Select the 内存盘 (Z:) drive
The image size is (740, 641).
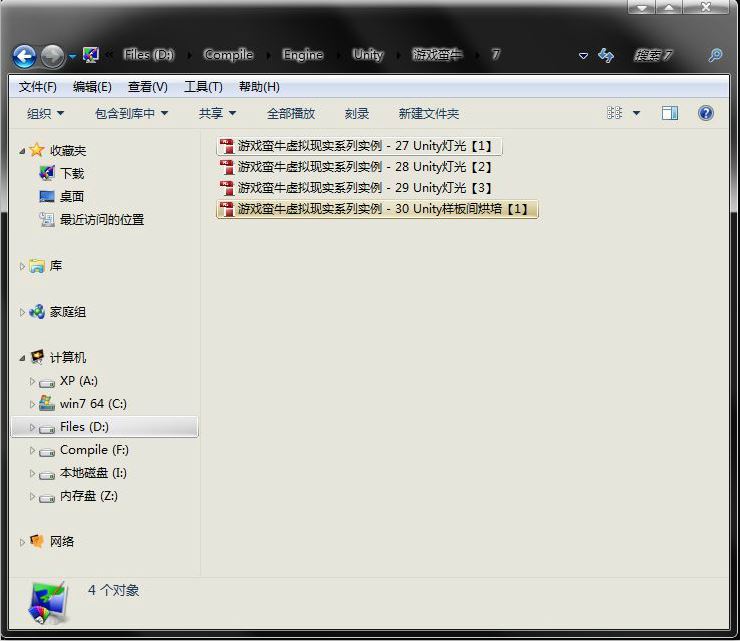coord(89,496)
